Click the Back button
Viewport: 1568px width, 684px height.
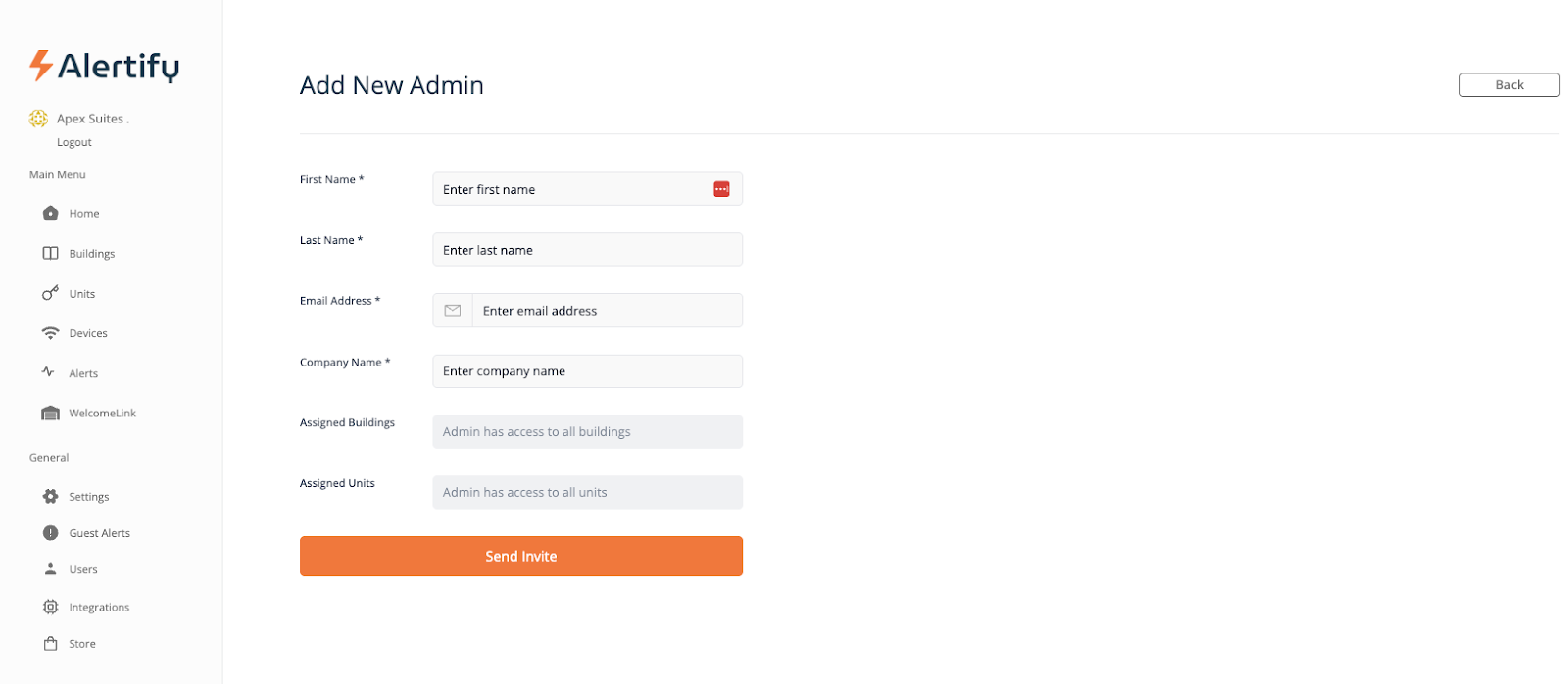(x=1508, y=85)
